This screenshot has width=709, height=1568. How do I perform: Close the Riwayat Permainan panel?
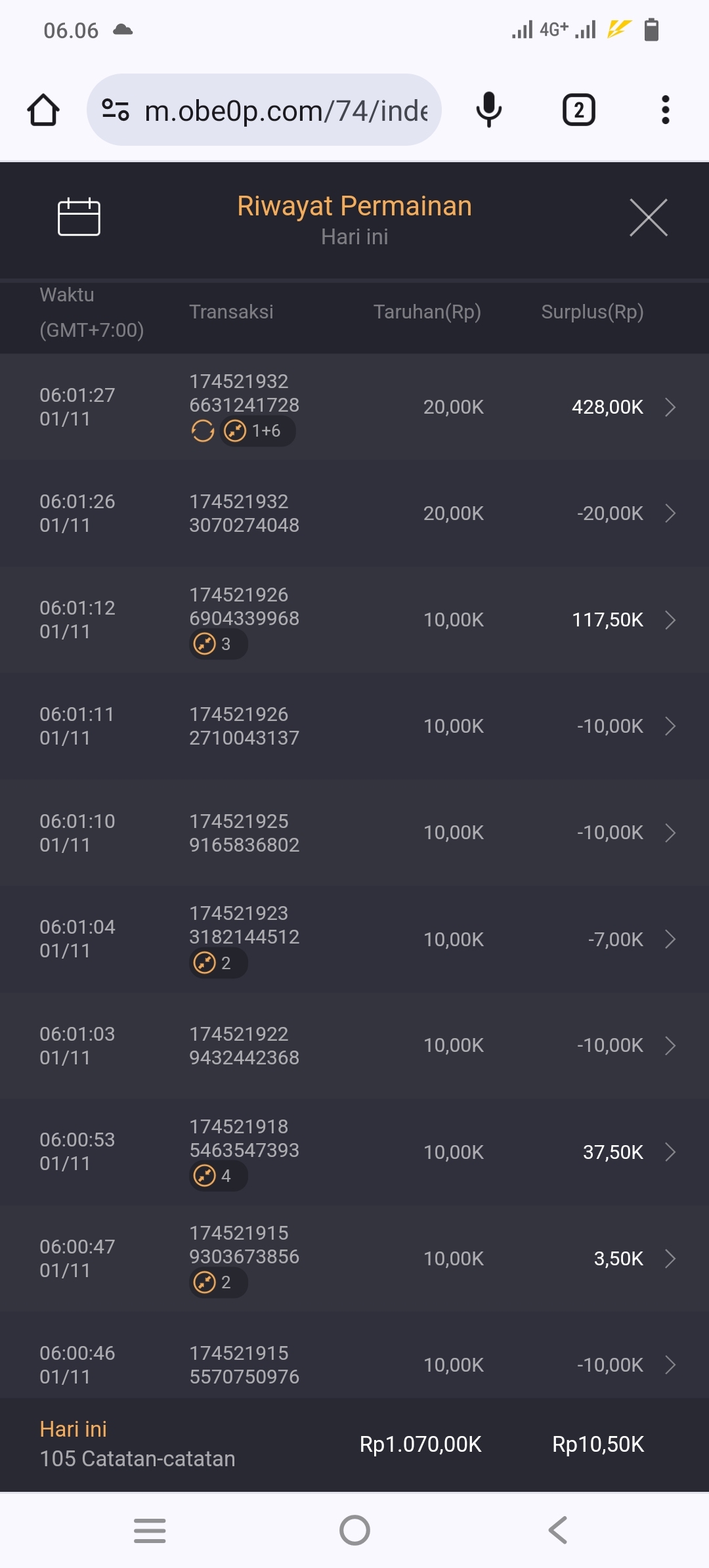pyautogui.click(x=649, y=217)
